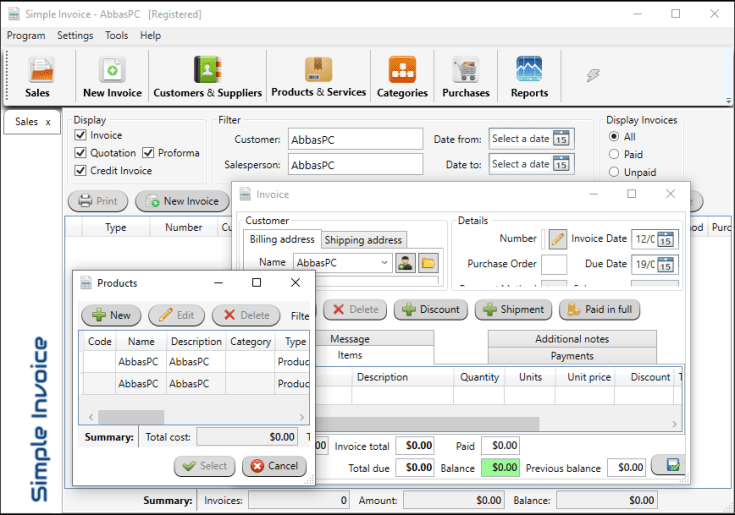Image resolution: width=735 pixels, height=515 pixels.
Task: Select the first AbbasPC product row
Action: pos(196,362)
